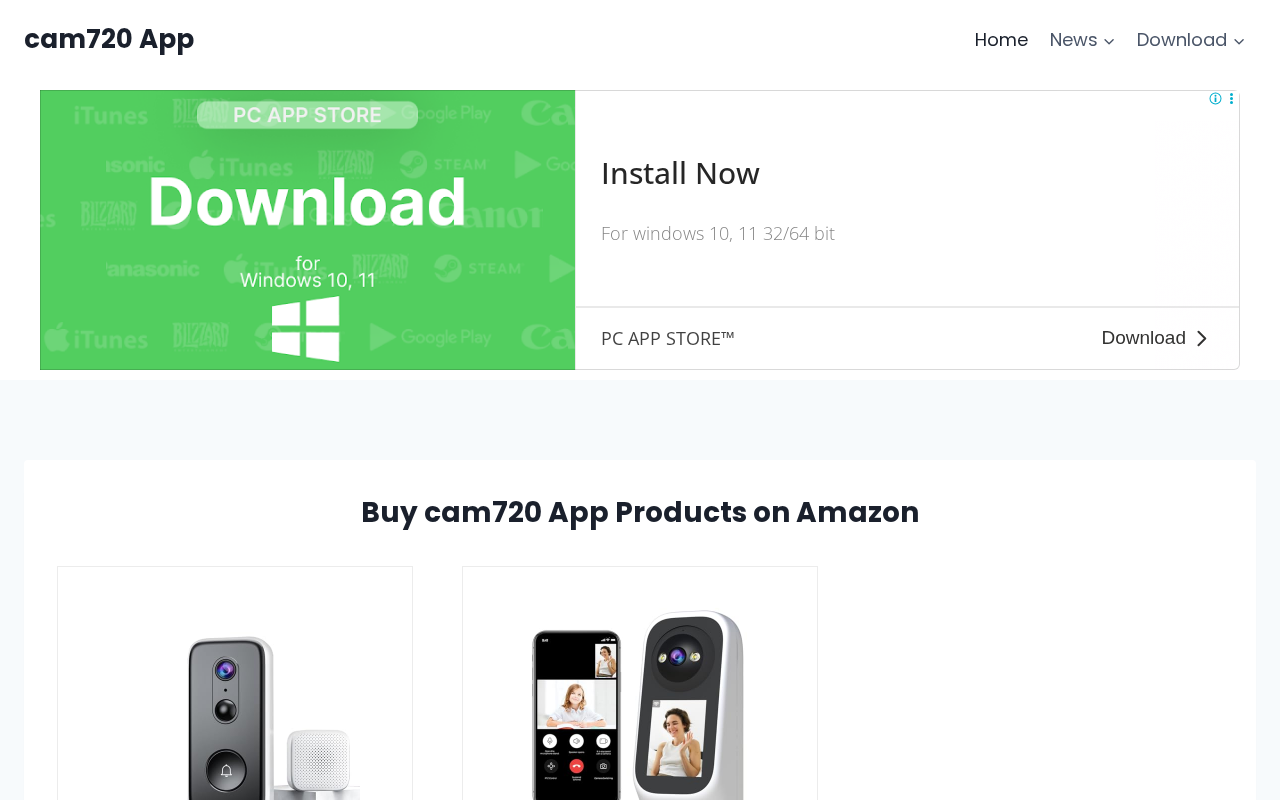Go to the cam720 App site title
This screenshot has height=800, width=1280.
point(109,39)
